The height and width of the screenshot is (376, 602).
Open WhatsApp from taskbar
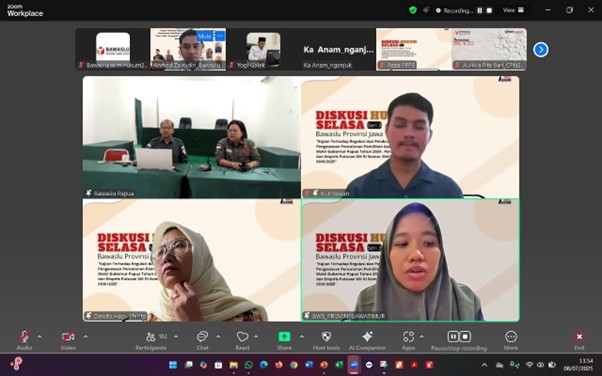tap(248, 364)
